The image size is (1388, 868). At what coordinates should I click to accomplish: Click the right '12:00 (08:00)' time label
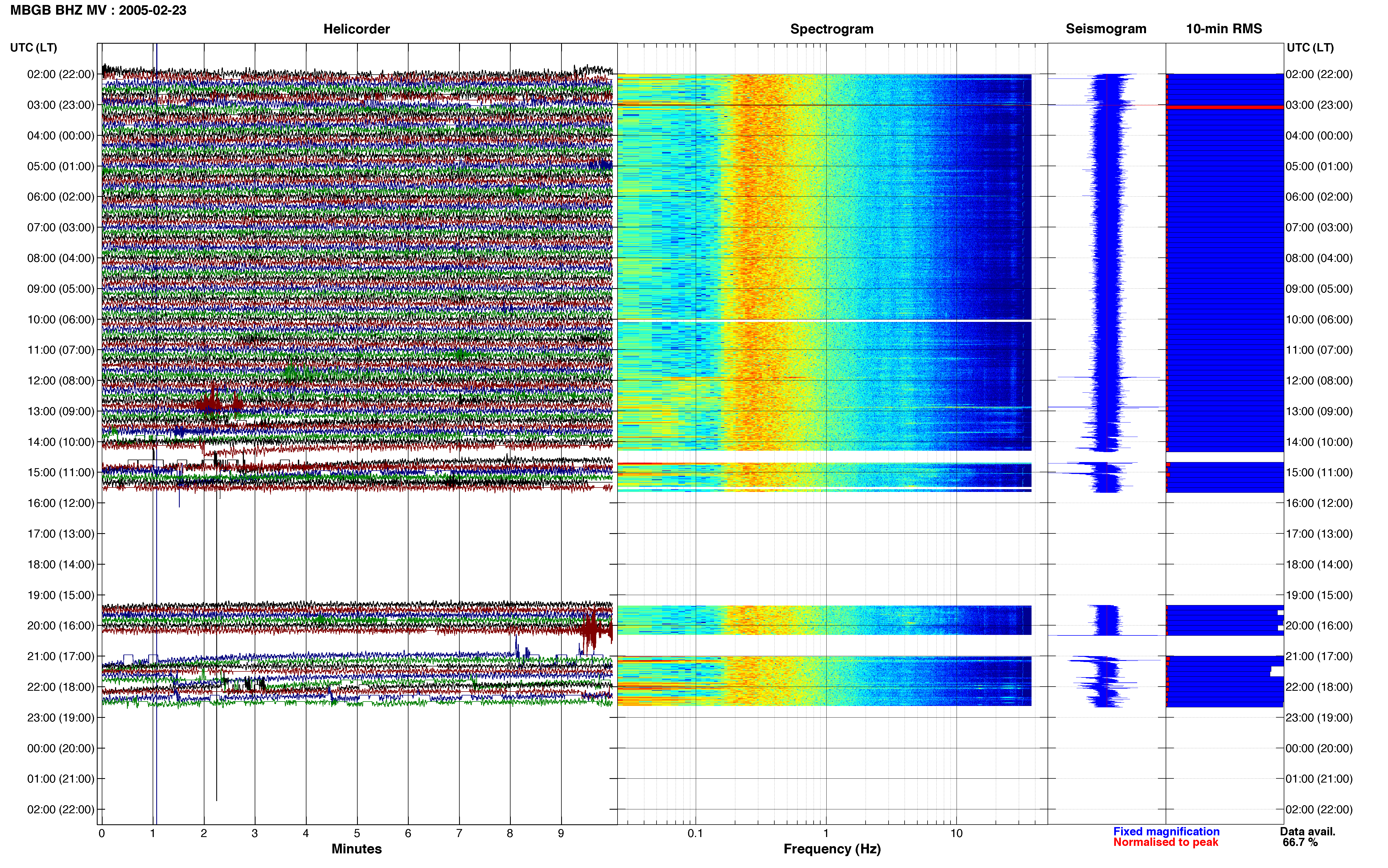1319,380
